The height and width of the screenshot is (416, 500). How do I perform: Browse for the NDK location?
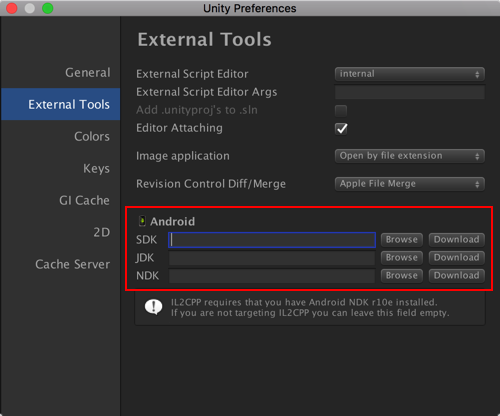(402, 276)
